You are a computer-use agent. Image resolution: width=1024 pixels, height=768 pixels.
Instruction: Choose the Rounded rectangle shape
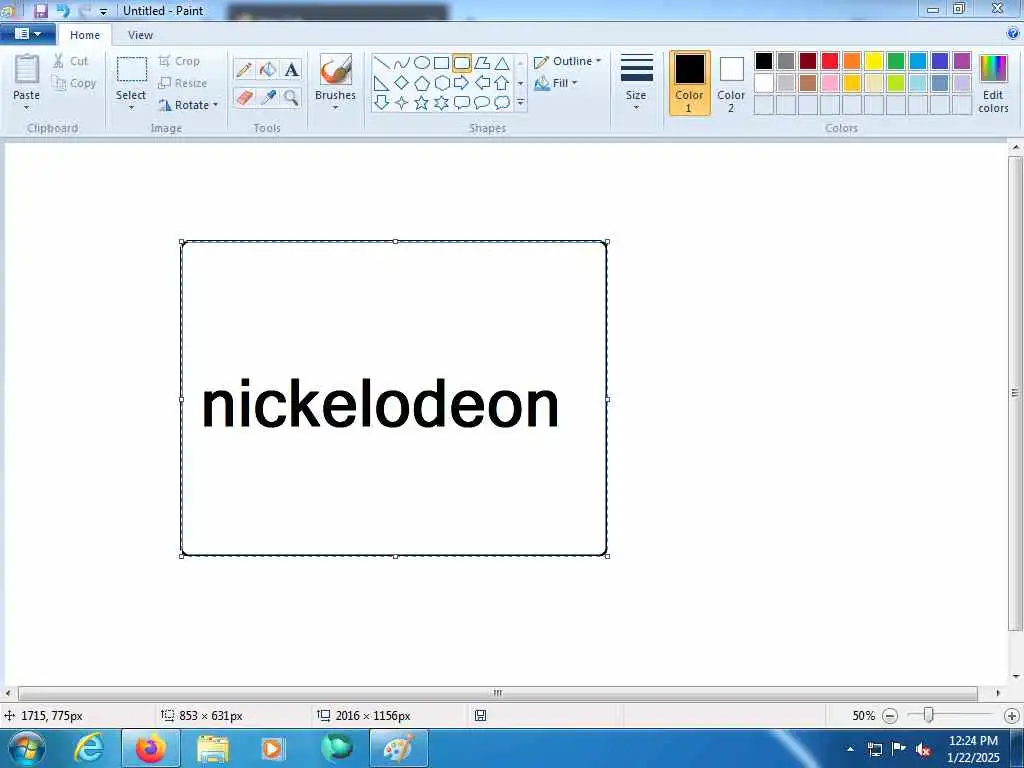coord(462,63)
